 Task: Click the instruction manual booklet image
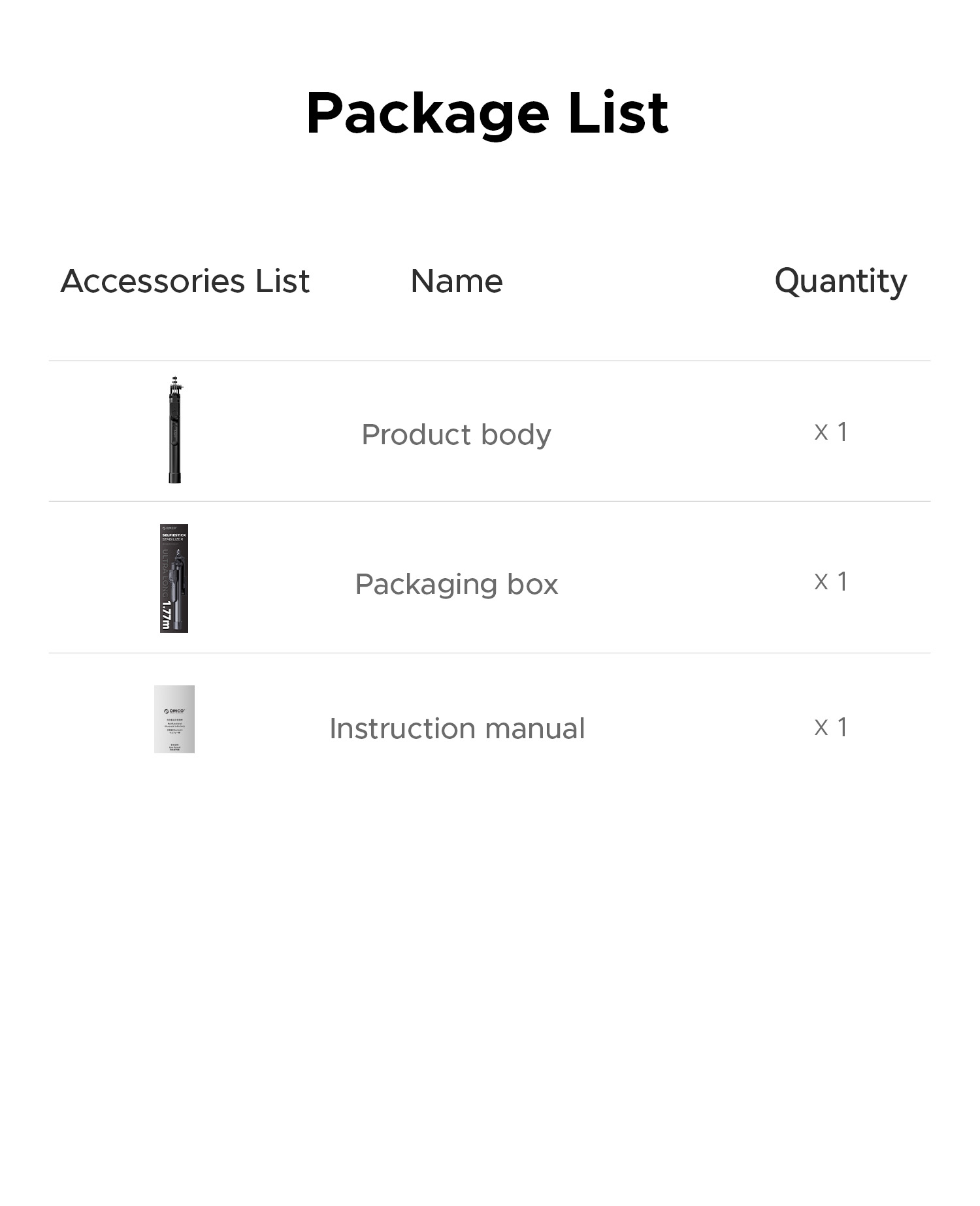click(x=174, y=719)
